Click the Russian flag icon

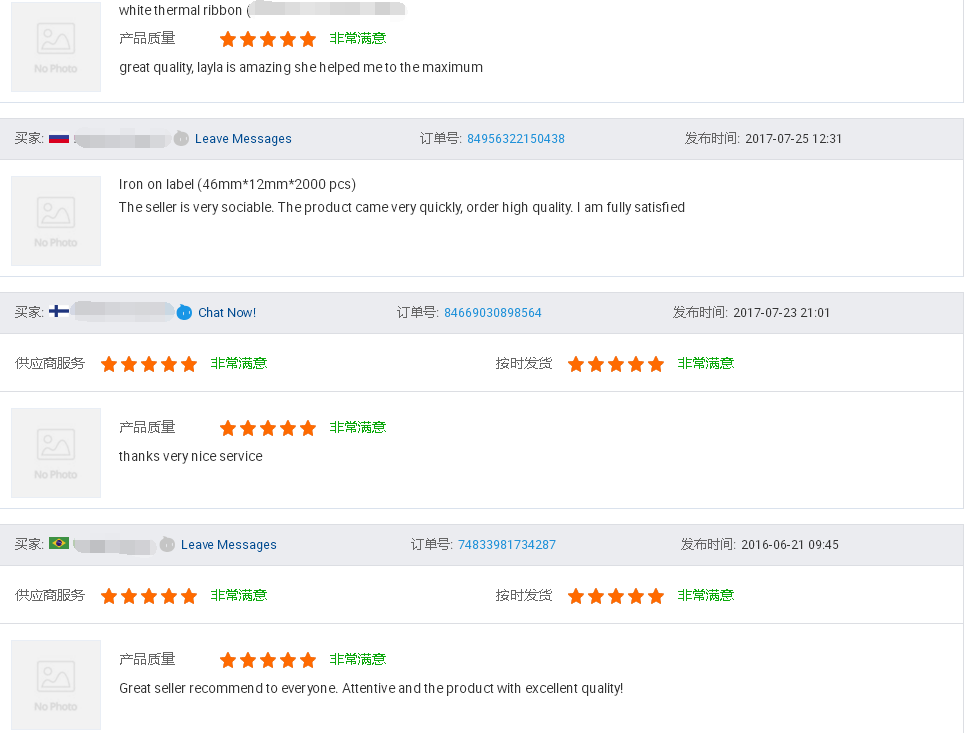click(59, 139)
